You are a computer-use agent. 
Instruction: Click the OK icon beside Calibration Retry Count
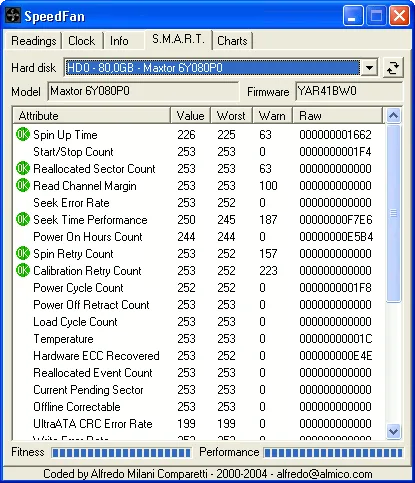23,270
